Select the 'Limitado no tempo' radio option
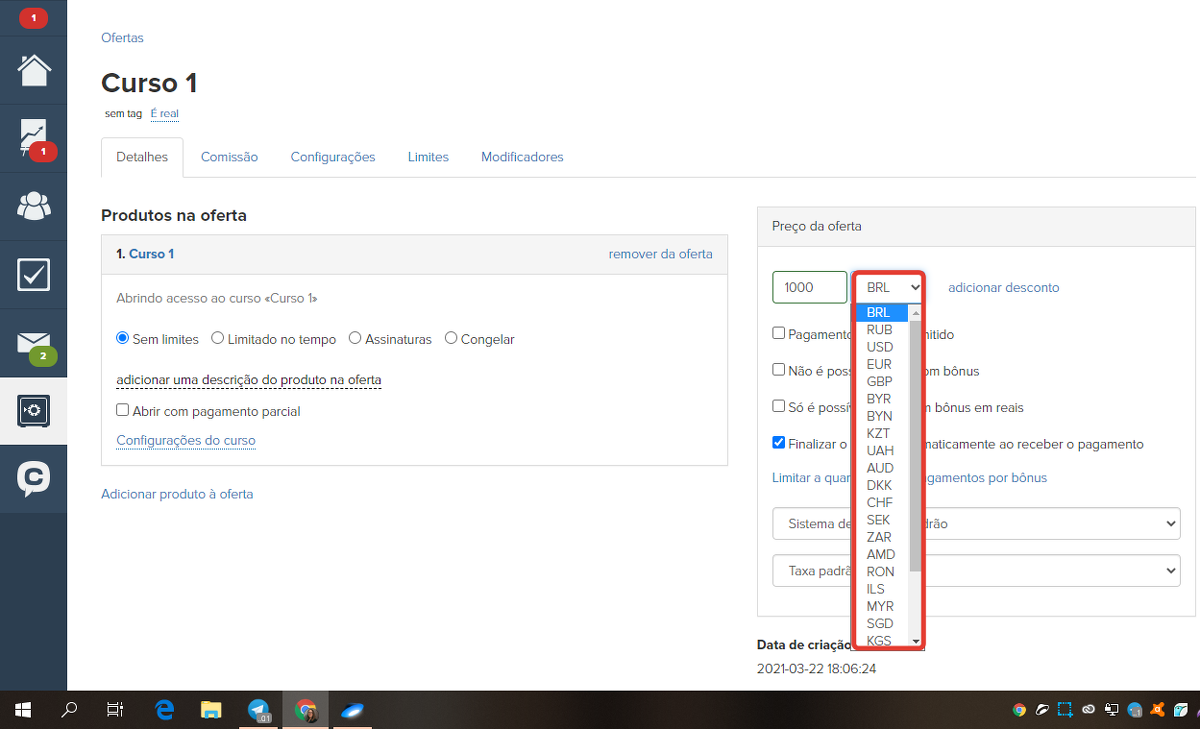 (x=218, y=339)
